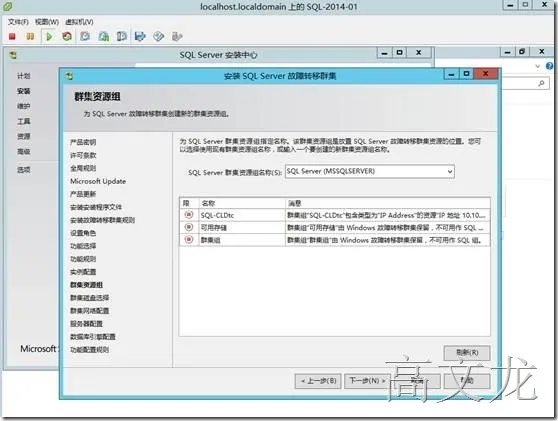Click the green power on VM icon
This screenshot has height=421, width=558.
[49, 36]
